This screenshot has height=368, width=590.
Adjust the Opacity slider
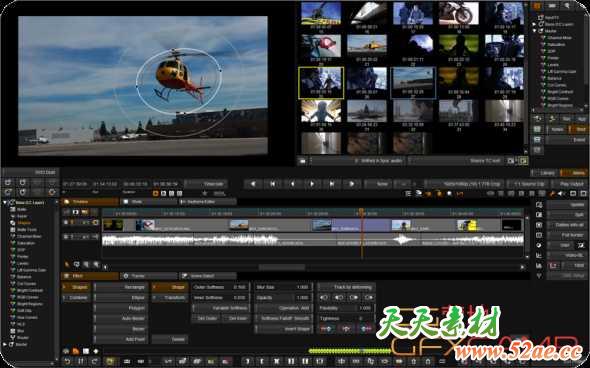284,297
